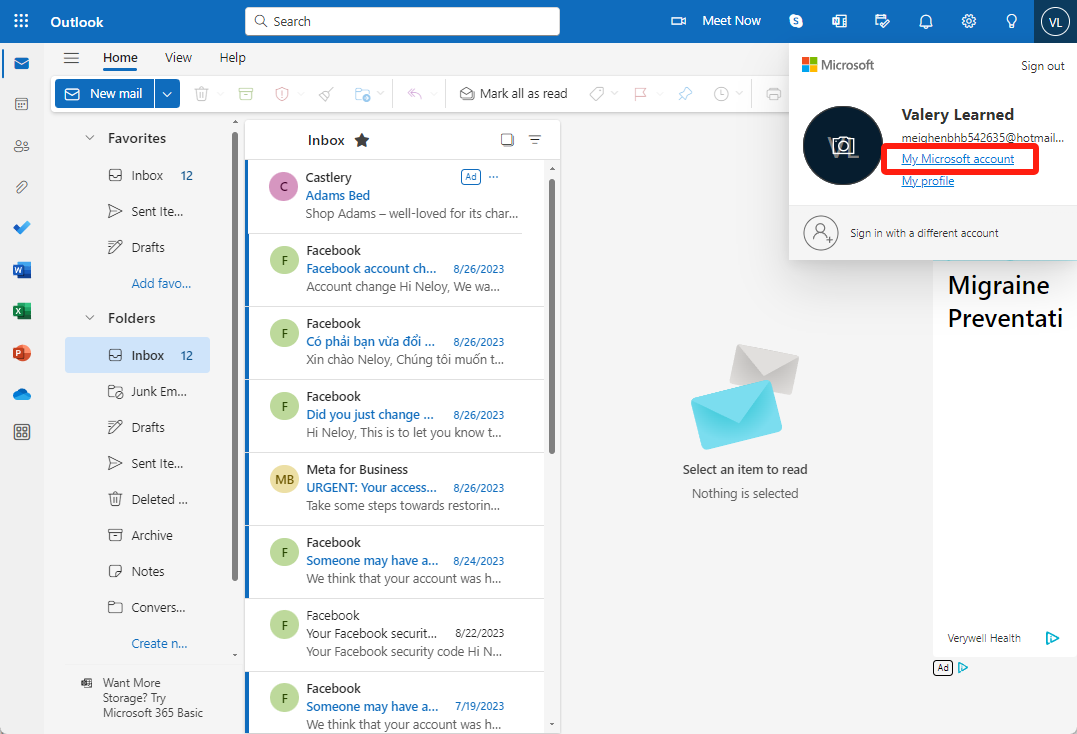Toggle the Inbox favorite star
This screenshot has height=734, width=1077.
(362, 141)
